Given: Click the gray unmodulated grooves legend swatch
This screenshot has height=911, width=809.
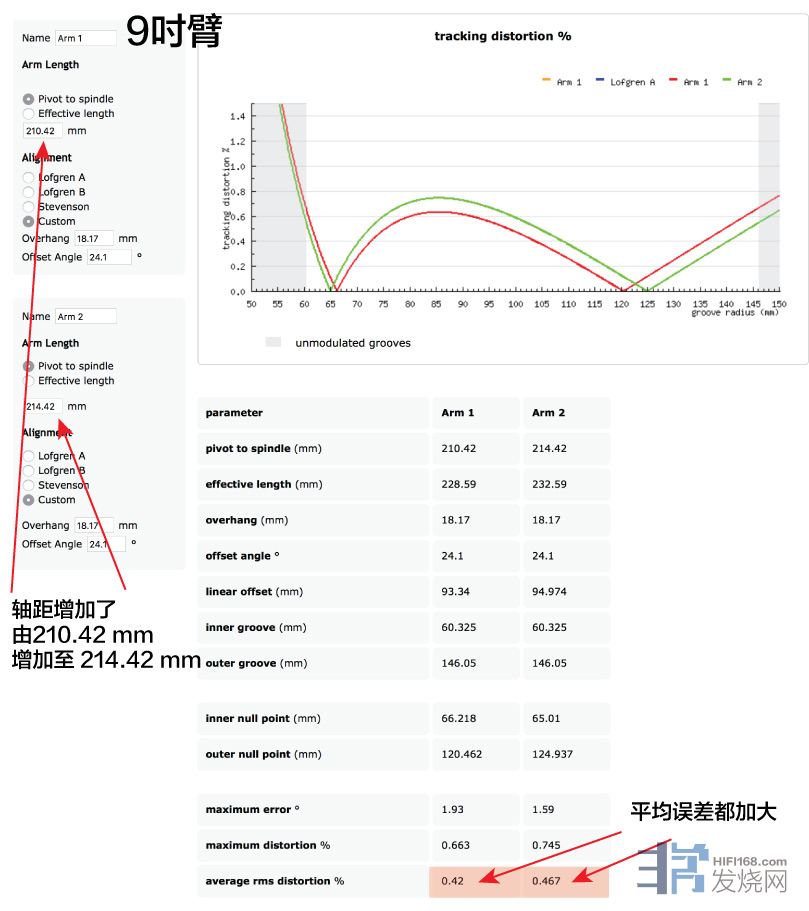Looking at the screenshot, I should click(x=273, y=342).
